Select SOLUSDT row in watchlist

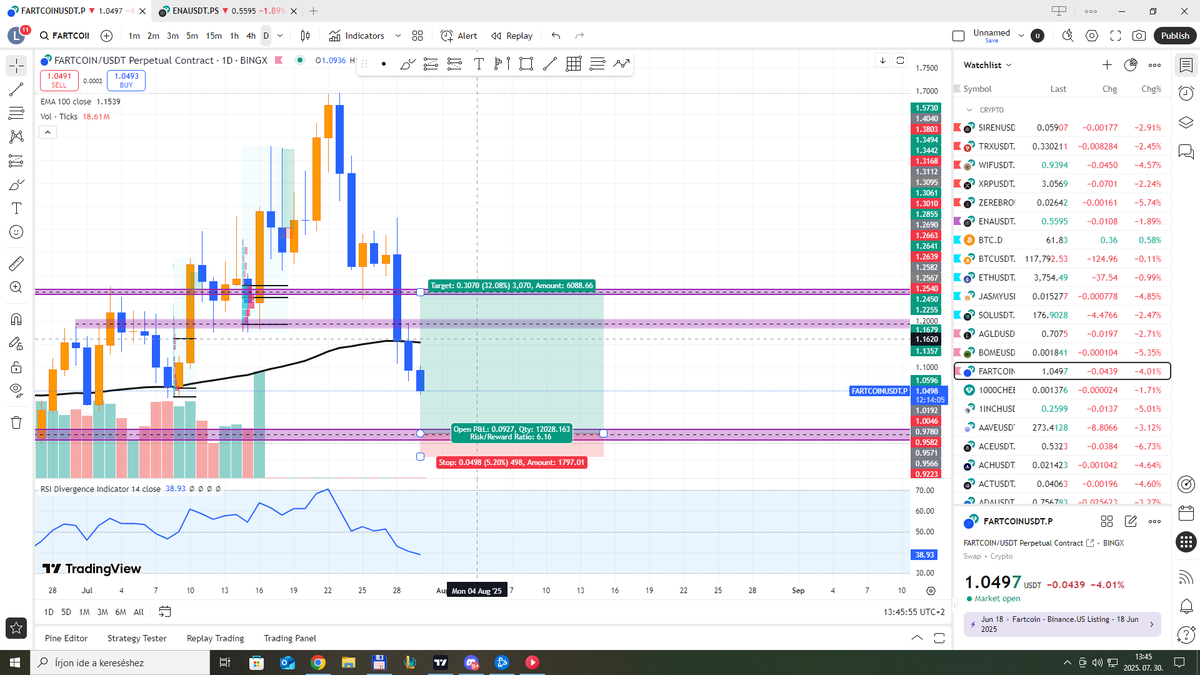tap(1062, 315)
